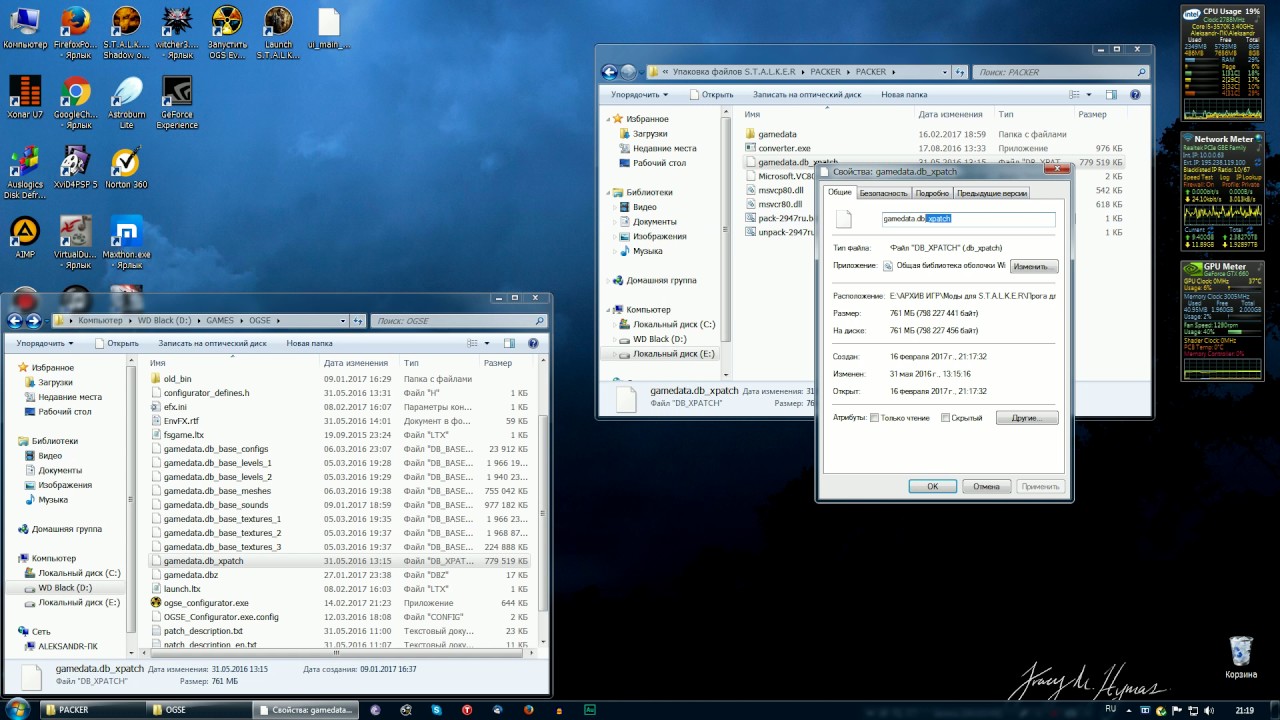Switch to the Предыдущие версии tab

[x=992, y=193]
